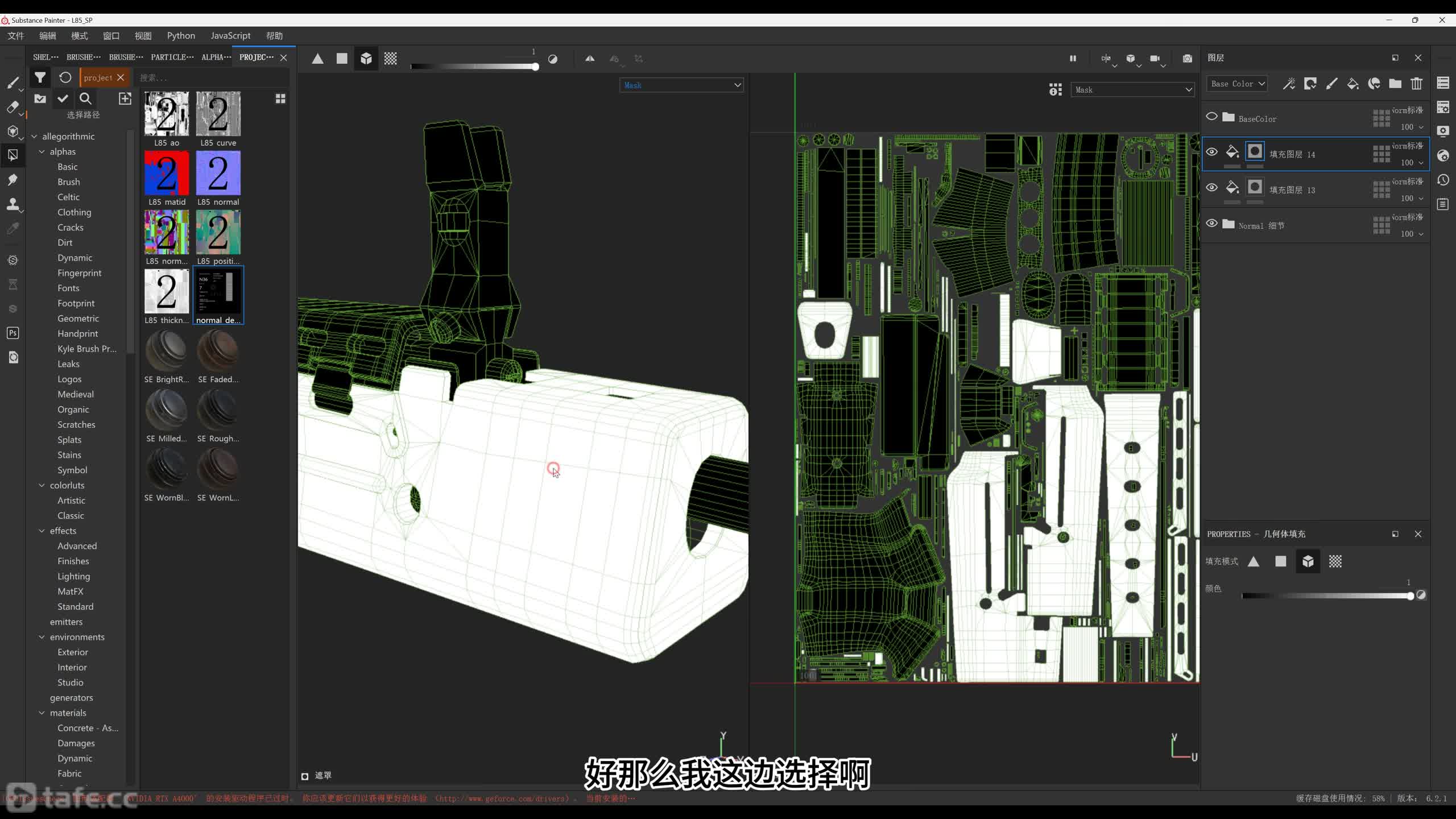
Task: Open the camera view settings icon
Action: [x=1155, y=59]
